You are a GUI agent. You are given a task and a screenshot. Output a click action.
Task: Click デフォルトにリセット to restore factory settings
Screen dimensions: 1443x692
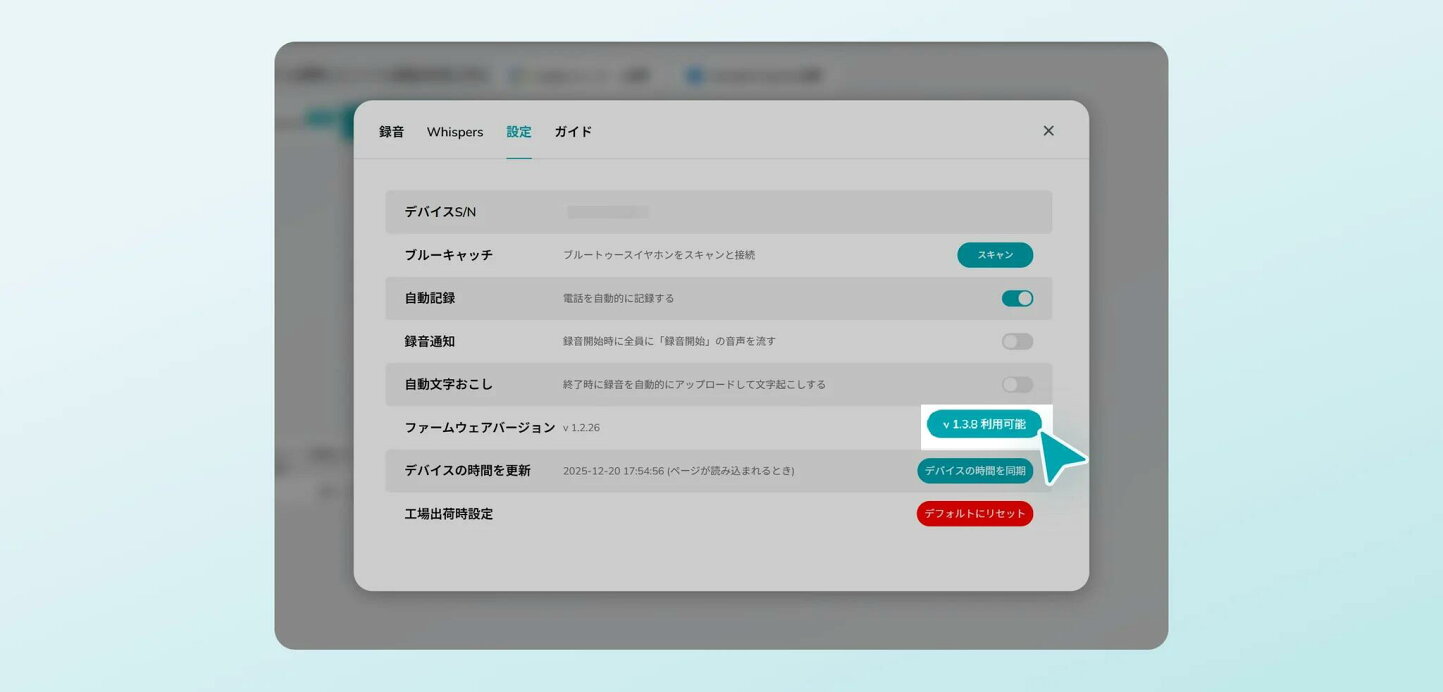click(x=975, y=513)
